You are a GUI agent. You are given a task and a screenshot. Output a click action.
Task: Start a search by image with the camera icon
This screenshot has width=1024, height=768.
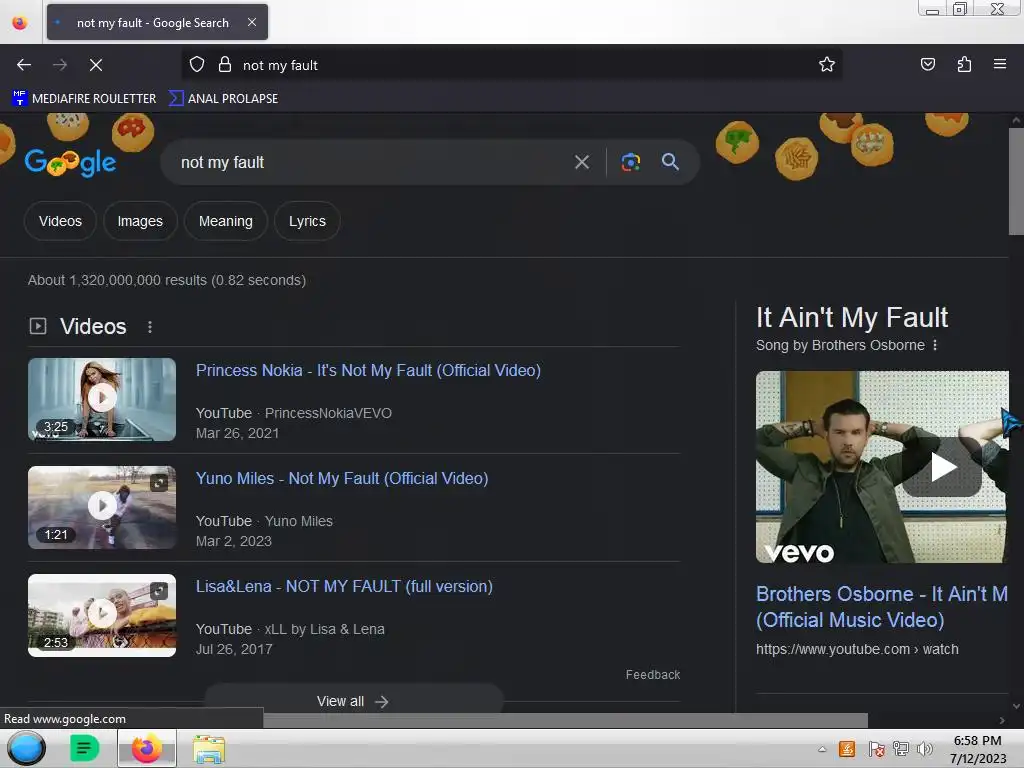point(630,162)
